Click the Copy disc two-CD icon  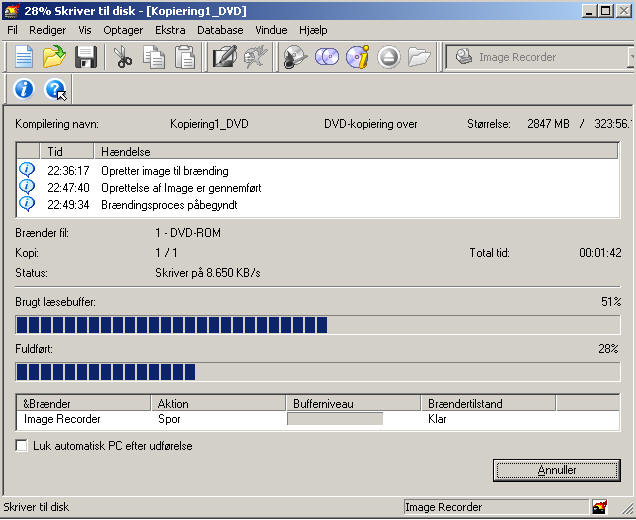[327, 57]
